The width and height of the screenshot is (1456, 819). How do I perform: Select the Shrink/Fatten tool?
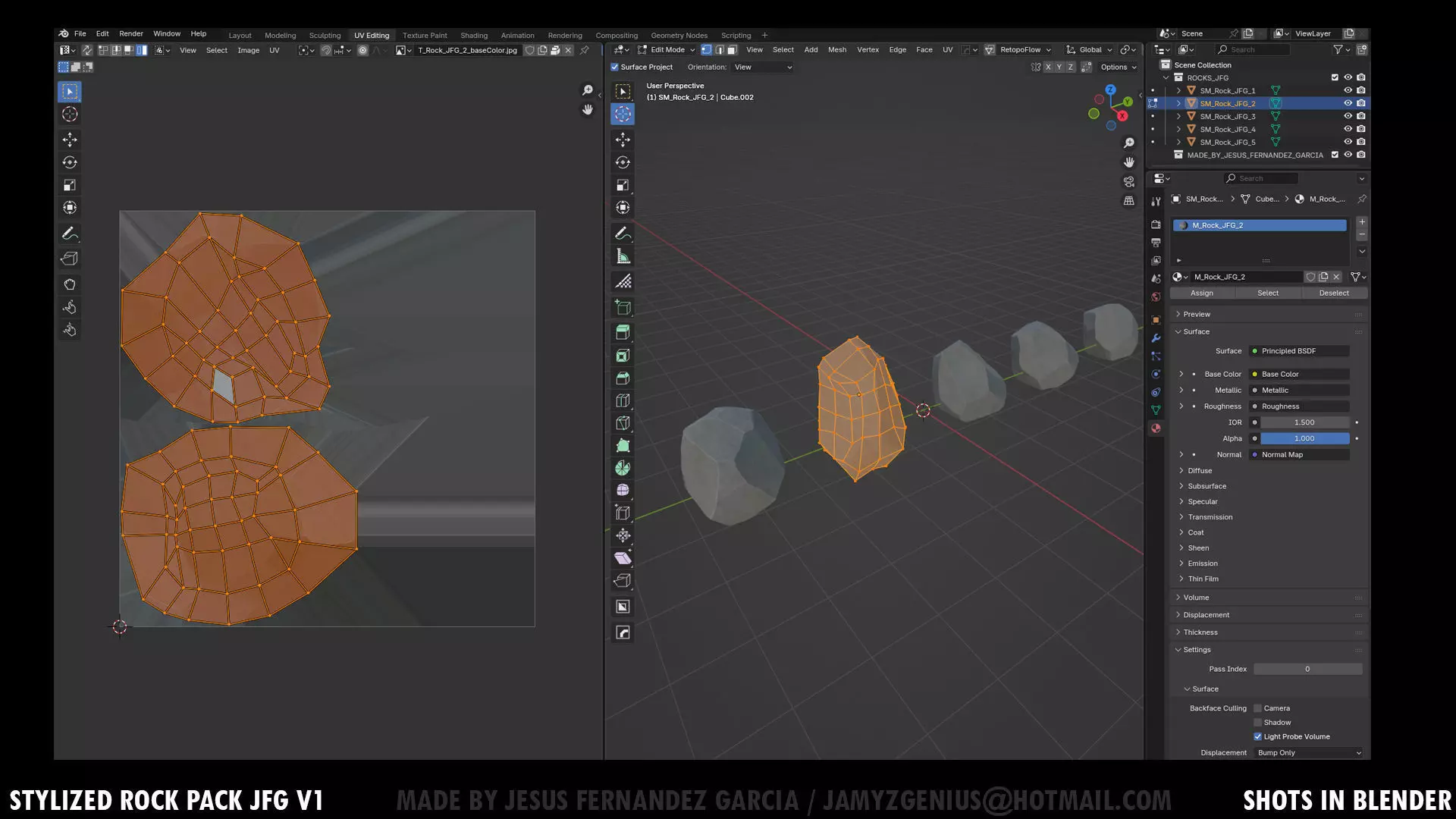[x=623, y=535]
